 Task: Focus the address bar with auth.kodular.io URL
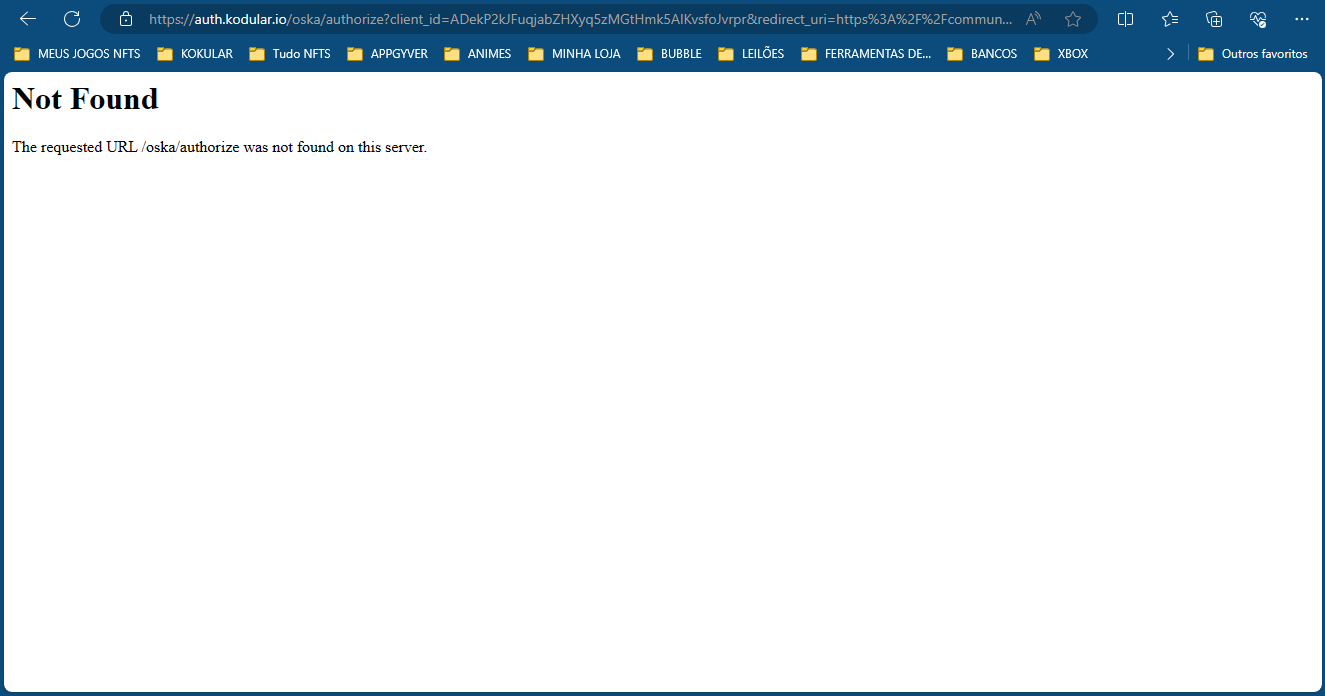pyautogui.click(x=580, y=19)
